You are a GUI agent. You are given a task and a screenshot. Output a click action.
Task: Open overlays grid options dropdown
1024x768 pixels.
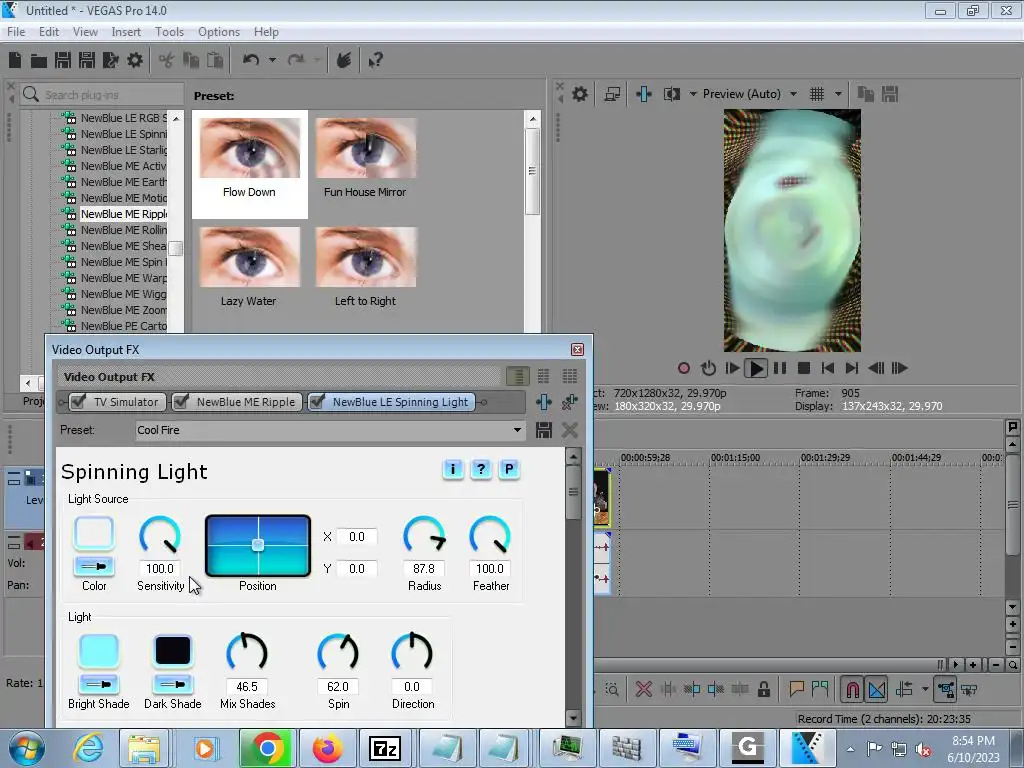pyautogui.click(x=838, y=94)
